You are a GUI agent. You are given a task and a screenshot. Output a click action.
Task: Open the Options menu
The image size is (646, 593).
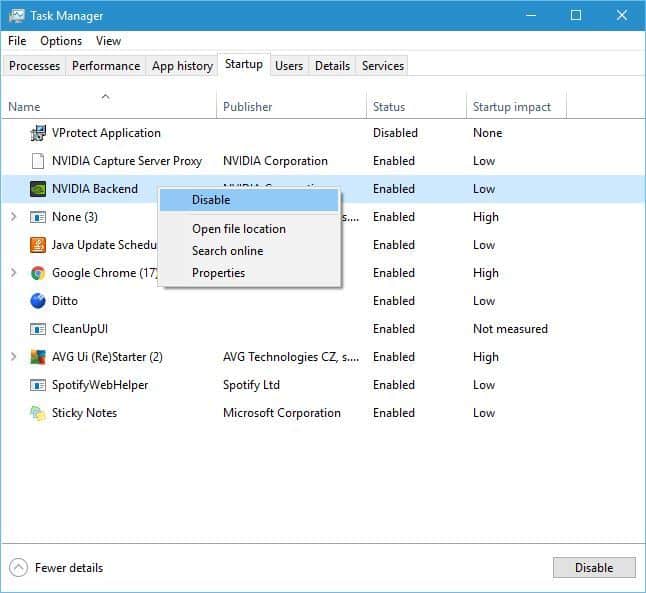[x=61, y=41]
